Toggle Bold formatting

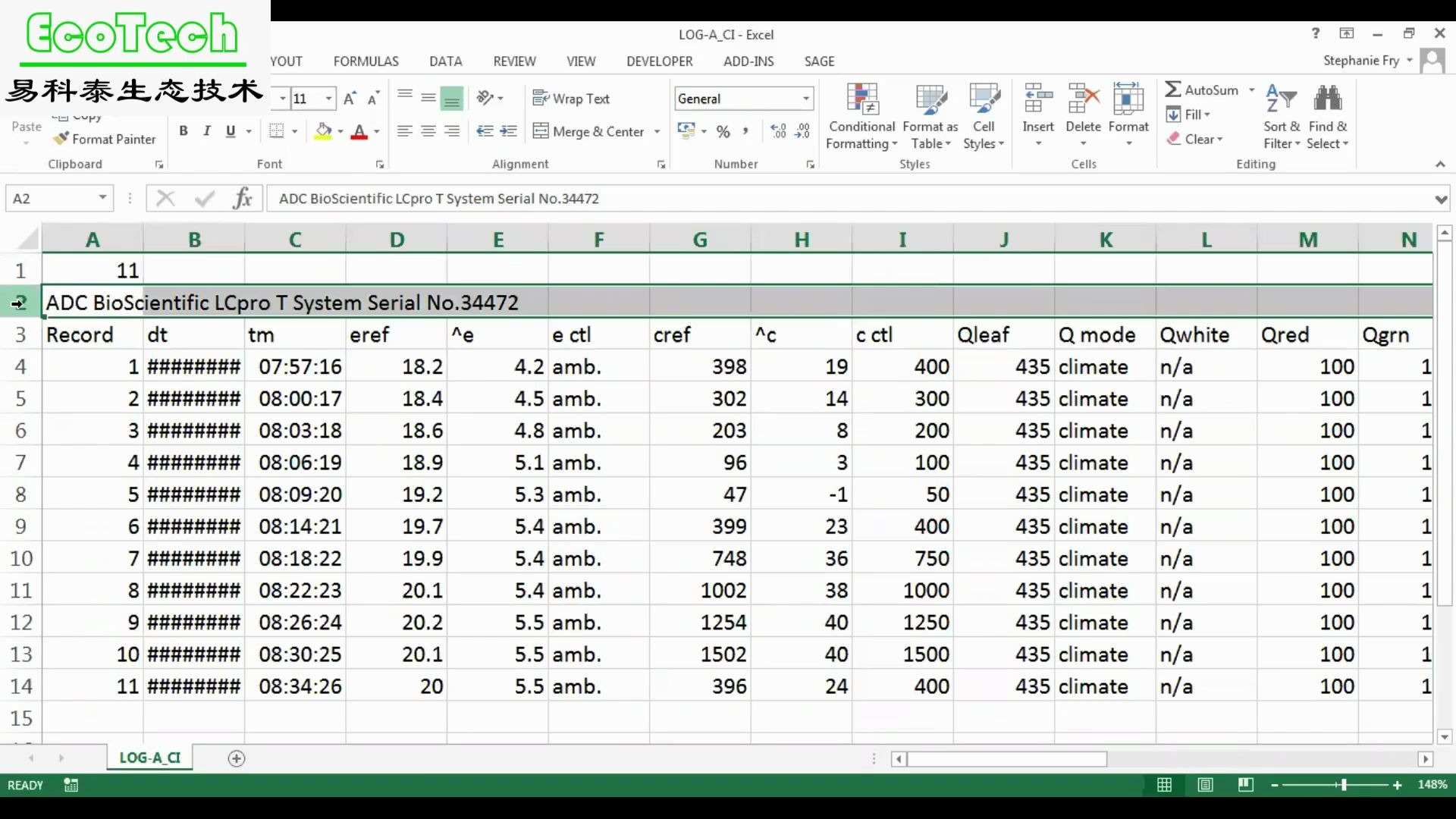[x=183, y=131]
